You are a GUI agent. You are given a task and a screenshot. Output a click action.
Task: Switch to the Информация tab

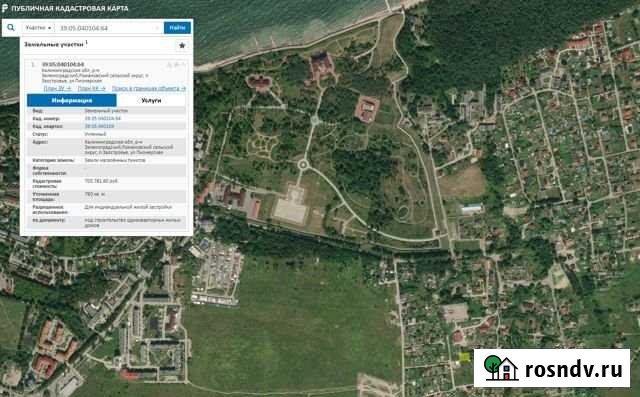[72, 100]
